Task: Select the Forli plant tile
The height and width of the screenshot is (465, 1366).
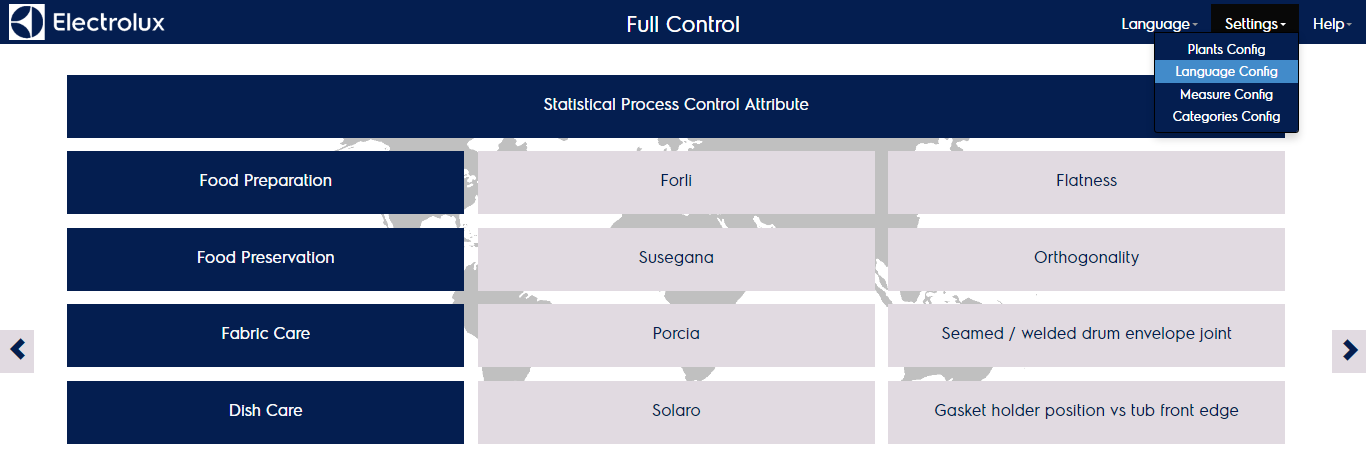Action: tap(676, 181)
